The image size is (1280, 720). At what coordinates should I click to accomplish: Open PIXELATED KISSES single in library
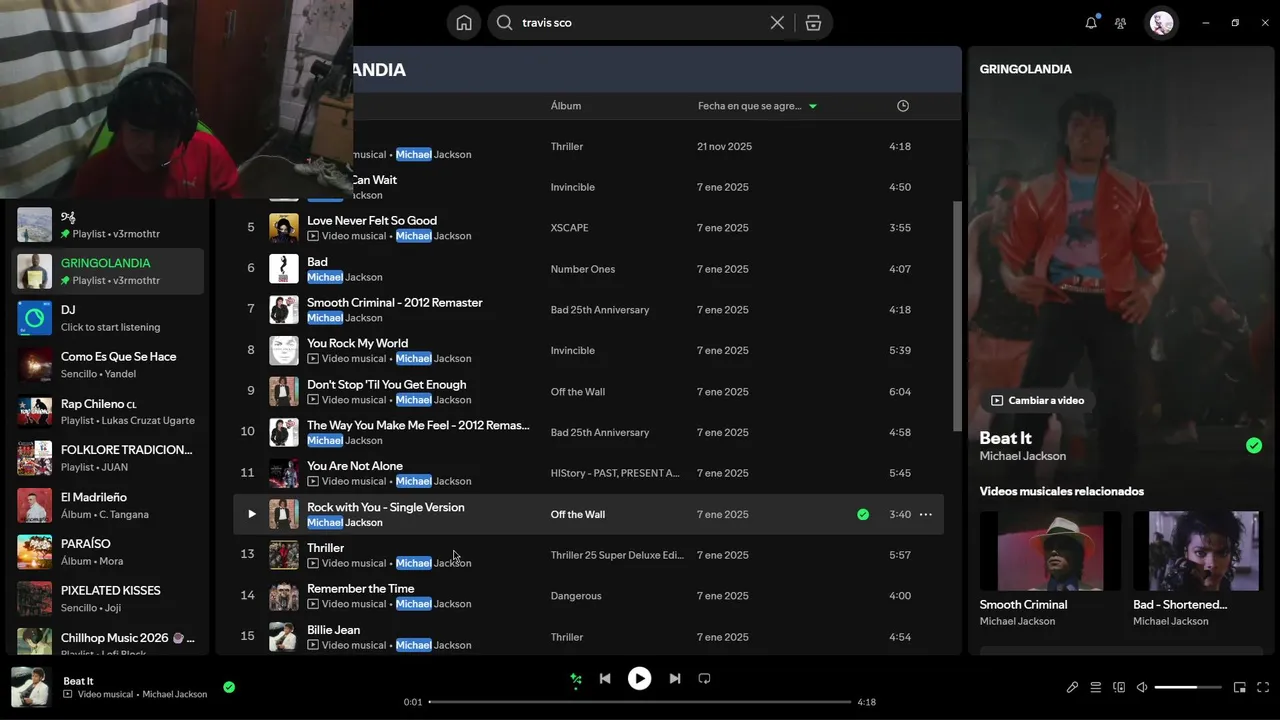(x=108, y=599)
